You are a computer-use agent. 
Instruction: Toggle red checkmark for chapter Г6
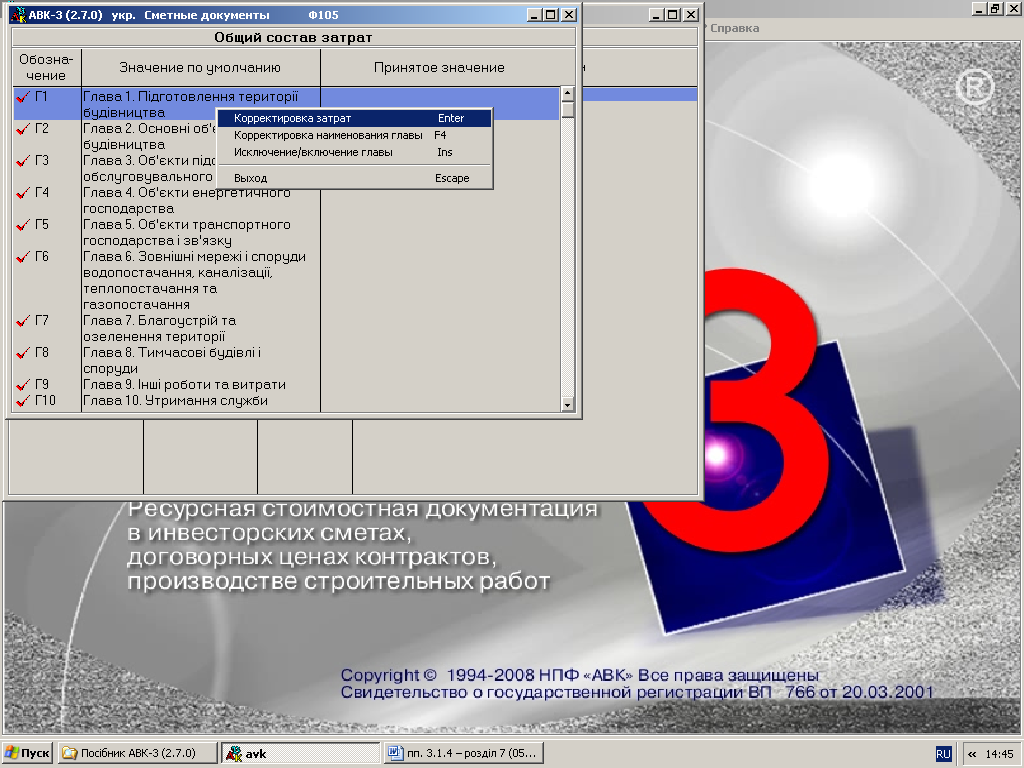click(x=24, y=257)
